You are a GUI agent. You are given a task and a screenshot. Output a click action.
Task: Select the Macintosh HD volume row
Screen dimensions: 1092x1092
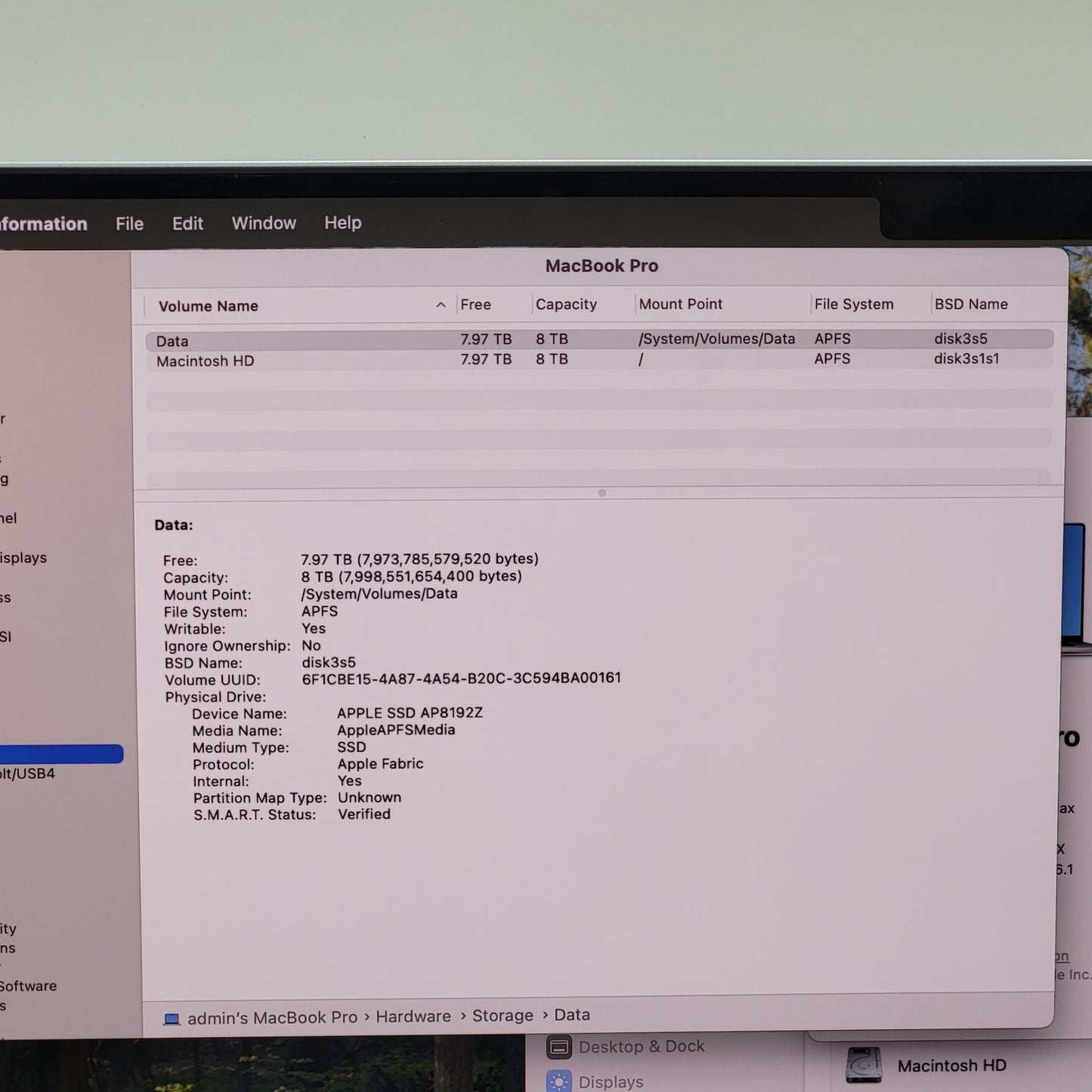pyautogui.click(x=599, y=360)
